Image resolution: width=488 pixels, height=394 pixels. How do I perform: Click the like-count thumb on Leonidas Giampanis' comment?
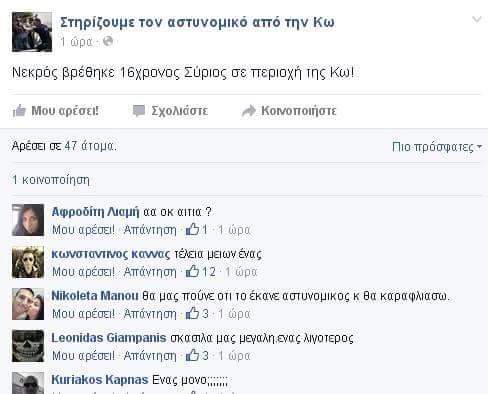click(193, 355)
